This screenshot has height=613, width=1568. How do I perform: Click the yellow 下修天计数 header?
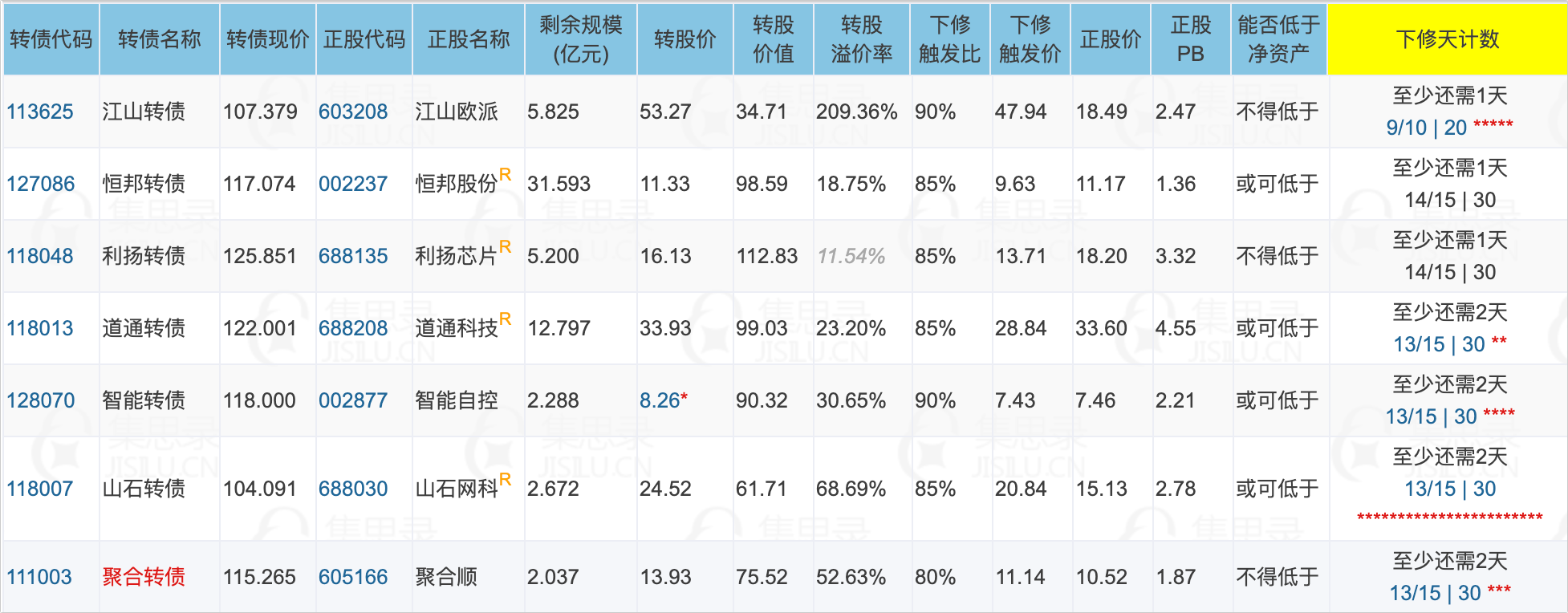pos(1447,39)
